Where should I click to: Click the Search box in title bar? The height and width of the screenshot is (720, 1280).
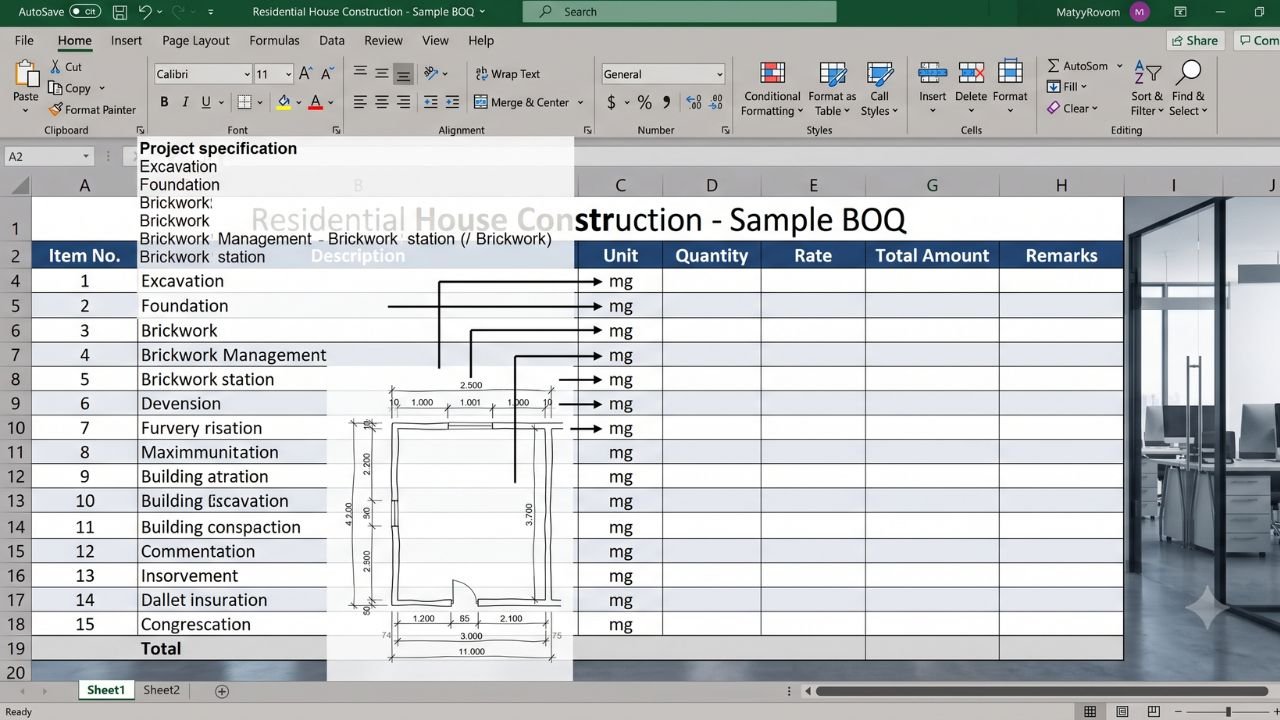(680, 12)
